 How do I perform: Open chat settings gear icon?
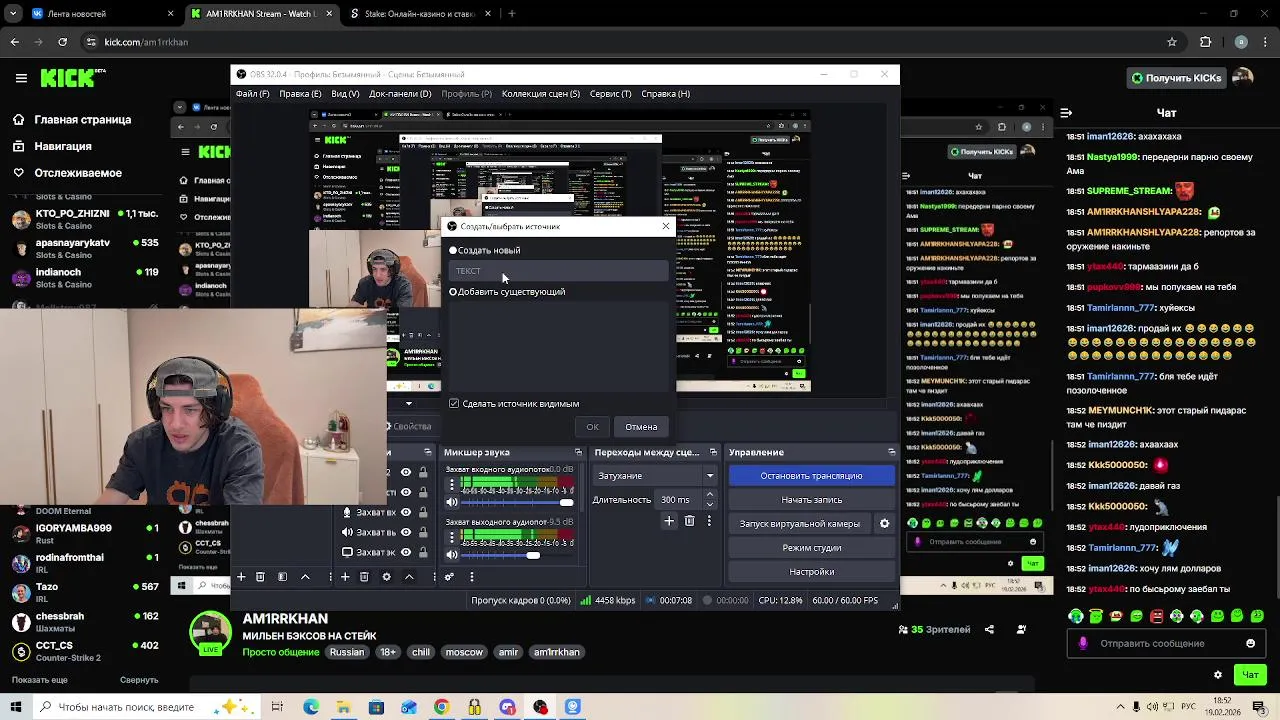[x=1217, y=675]
